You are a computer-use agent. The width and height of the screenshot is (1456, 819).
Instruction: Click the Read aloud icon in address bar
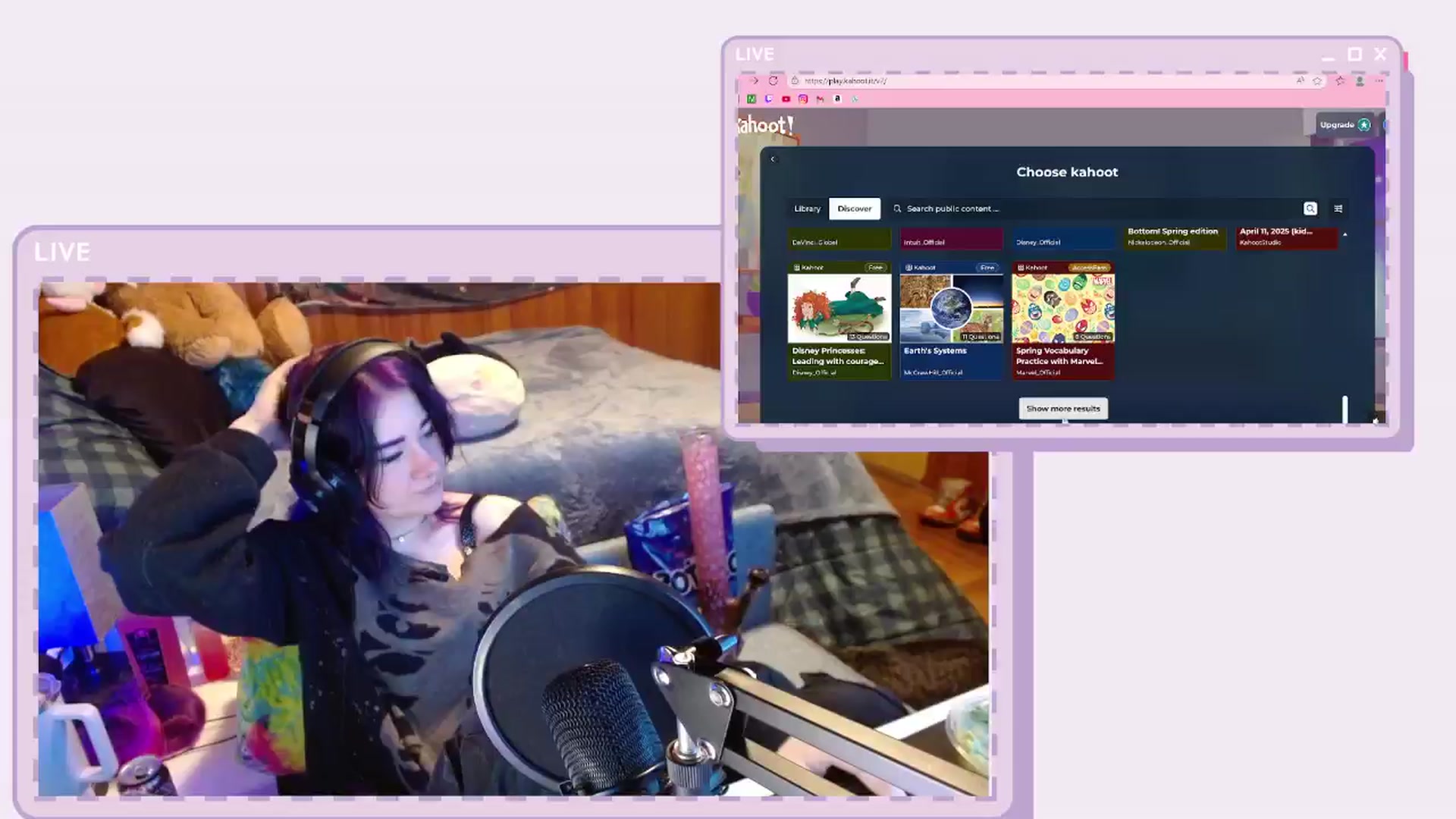point(1300,80)
